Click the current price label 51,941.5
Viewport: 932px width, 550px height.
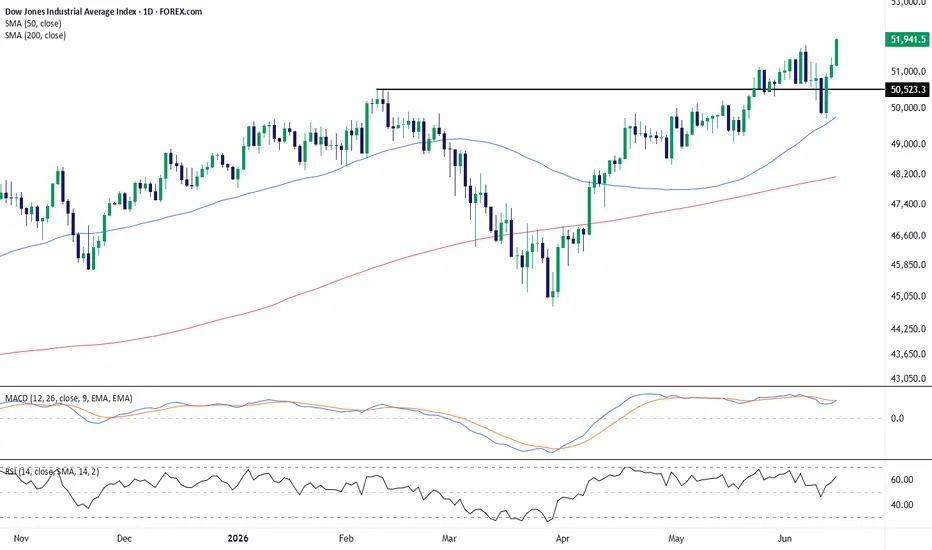pyautogui.click(x=908, y=39)
